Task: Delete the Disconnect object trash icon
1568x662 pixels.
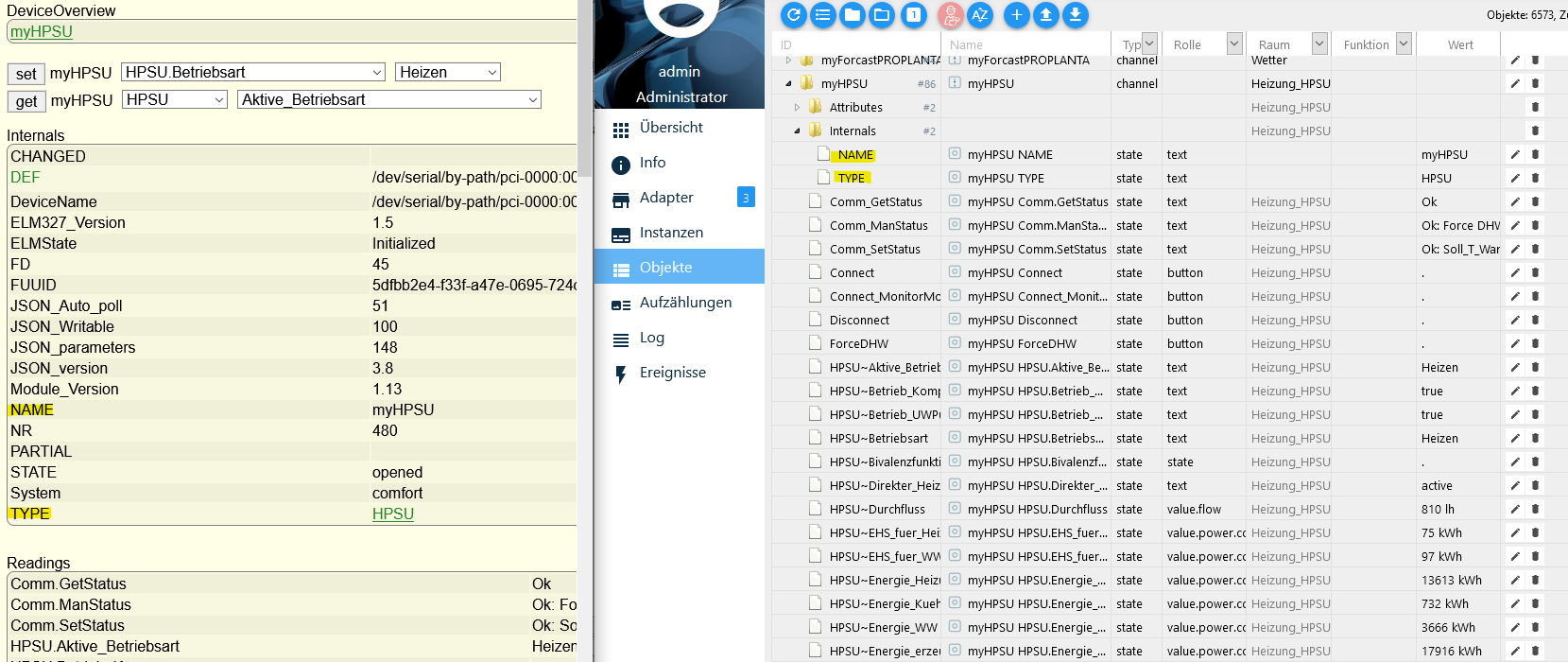Action: click(1535, 320)
